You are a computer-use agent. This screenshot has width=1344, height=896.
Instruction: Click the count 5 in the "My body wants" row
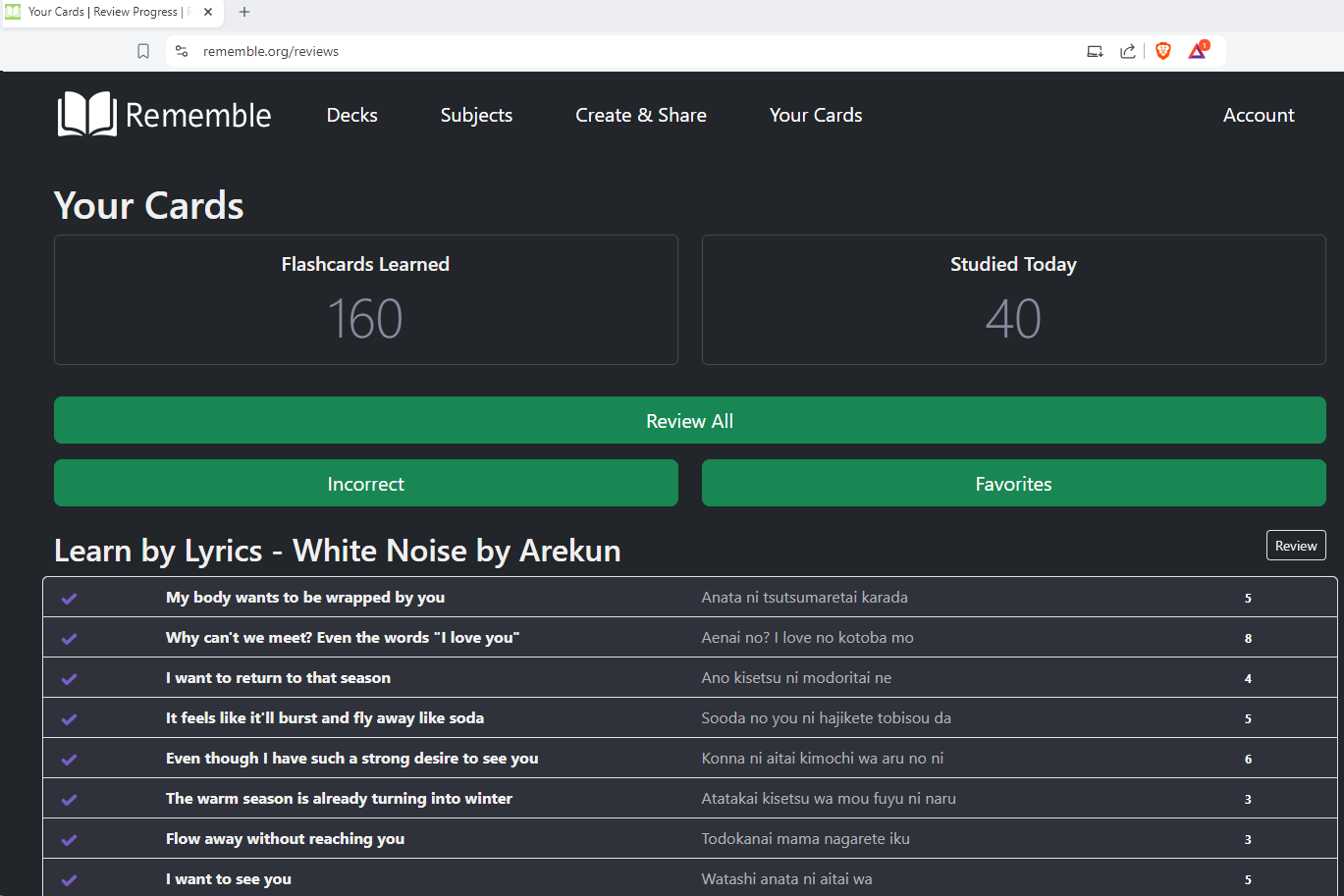(x=1248, y=598)
